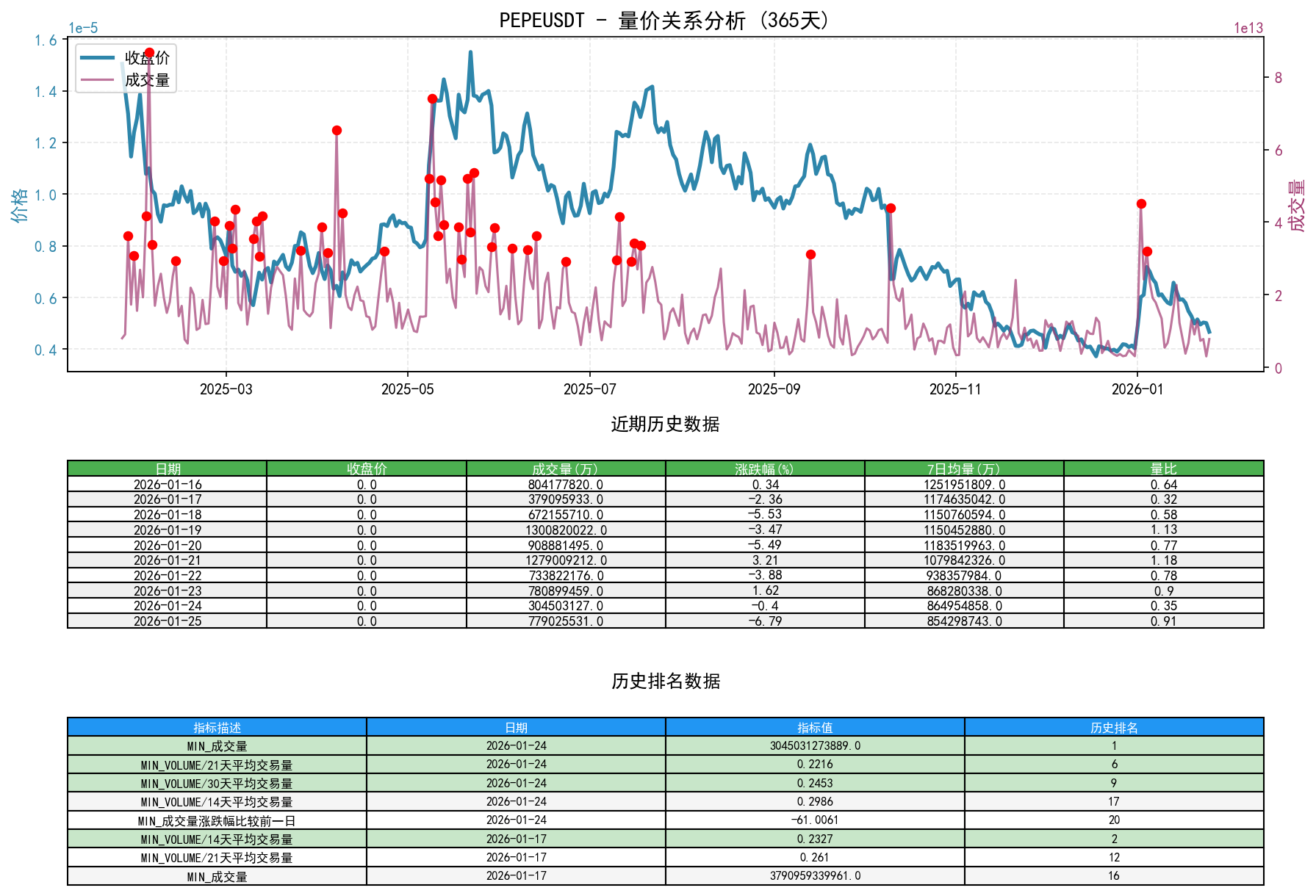Select the red marker near 2025-10 price drop

point(890,208)
